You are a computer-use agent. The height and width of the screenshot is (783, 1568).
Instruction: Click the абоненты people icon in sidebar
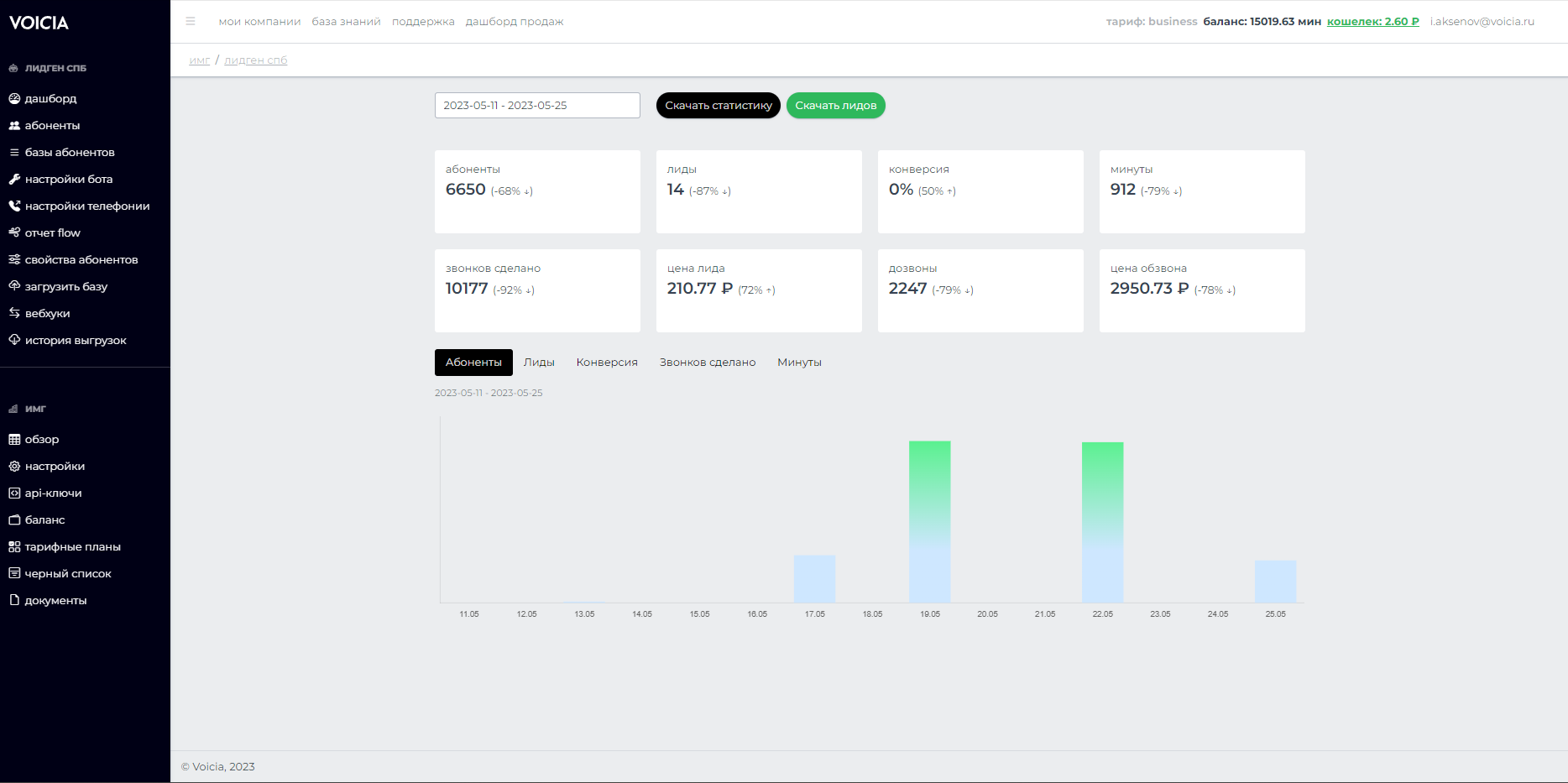click(x=14, y=125)
